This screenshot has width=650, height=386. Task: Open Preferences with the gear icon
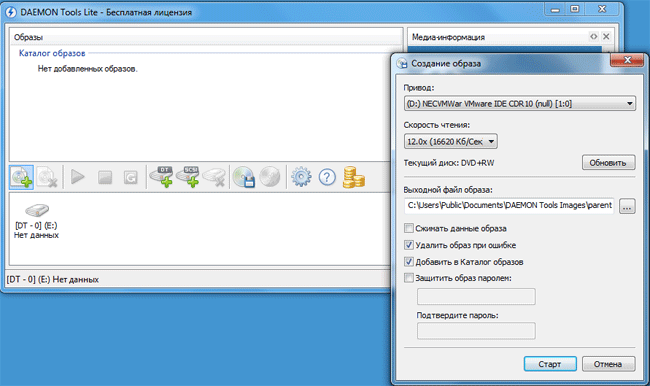point(301,177)
